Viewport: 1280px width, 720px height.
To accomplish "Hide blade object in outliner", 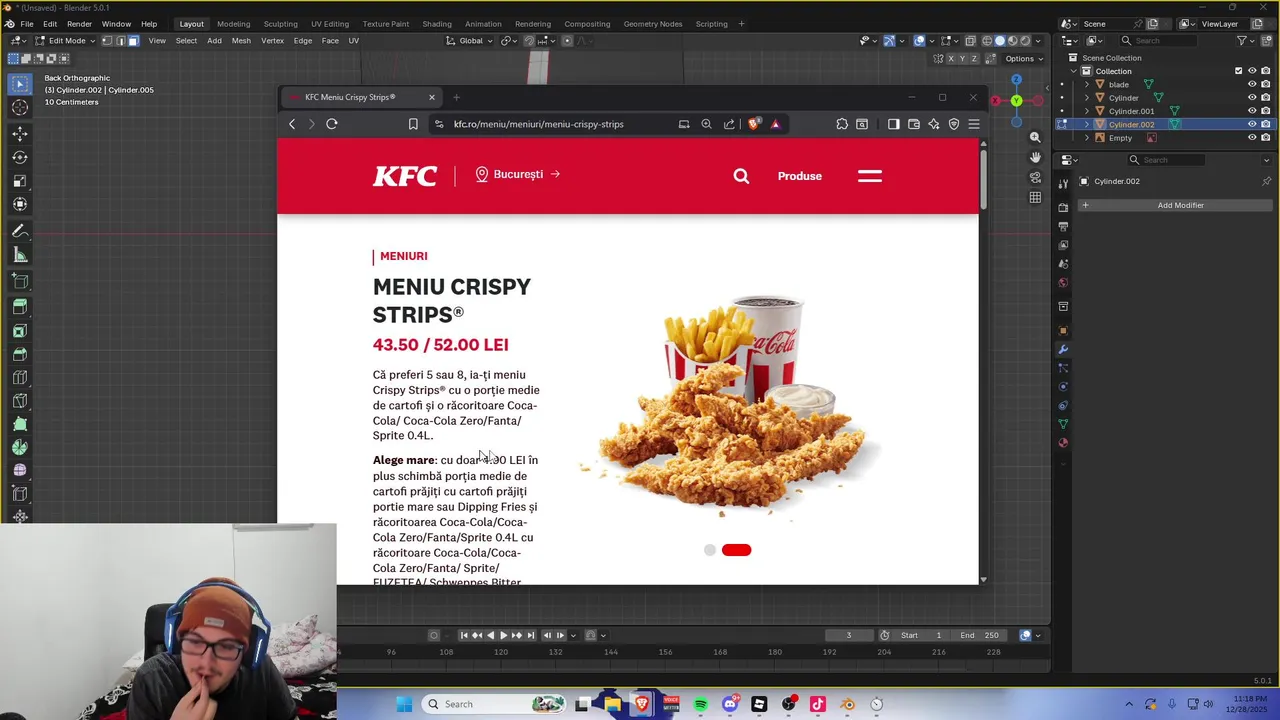I will click(x=1252, y=84).
